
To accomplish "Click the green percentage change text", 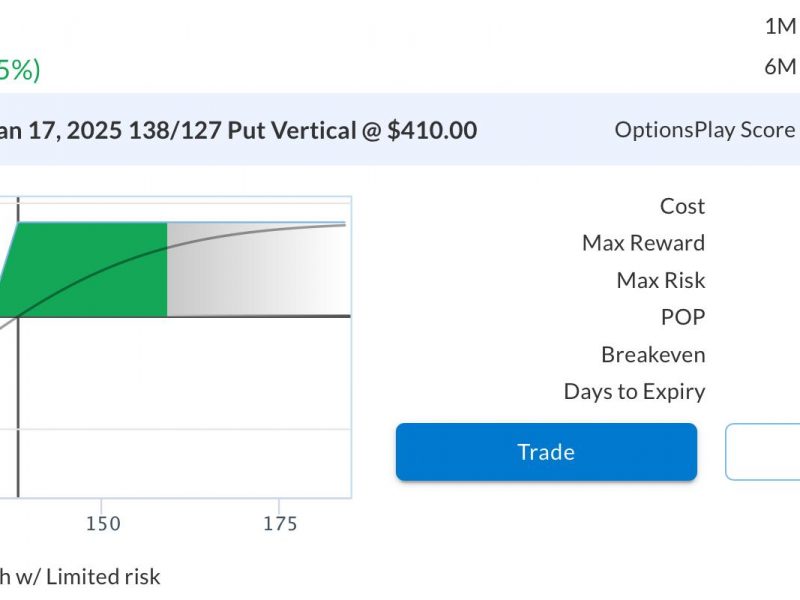I will click(20, 69).
